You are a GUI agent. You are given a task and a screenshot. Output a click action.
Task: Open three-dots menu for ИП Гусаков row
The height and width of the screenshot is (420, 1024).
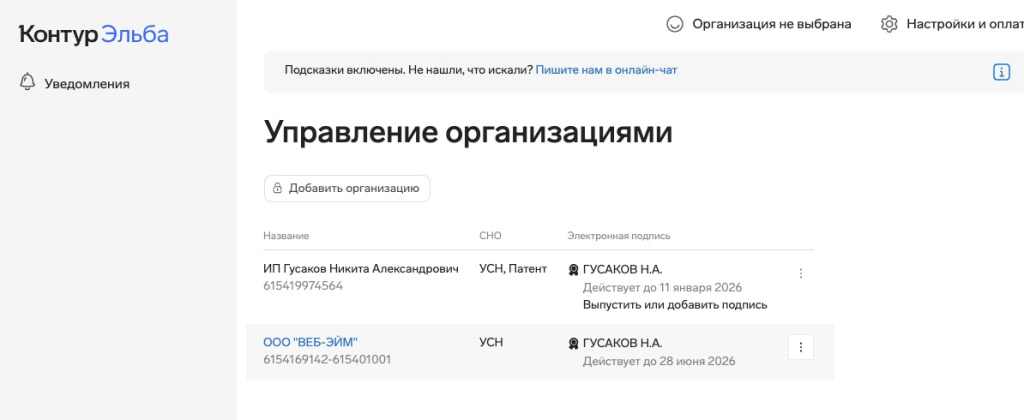[800, 273]
